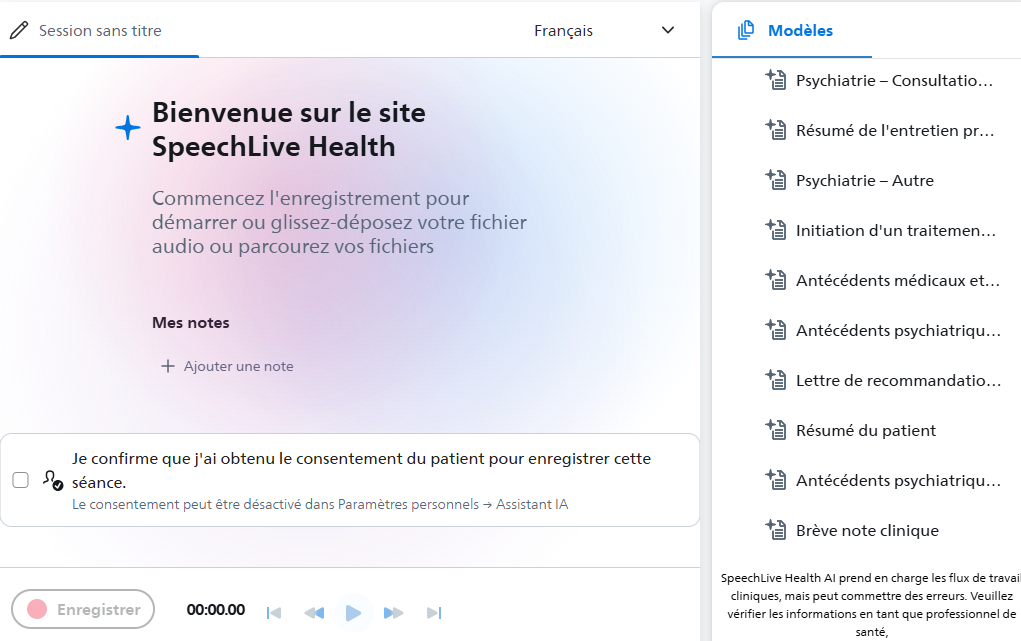
Task: Click the red record dot icon
Action: coord(37,609)
